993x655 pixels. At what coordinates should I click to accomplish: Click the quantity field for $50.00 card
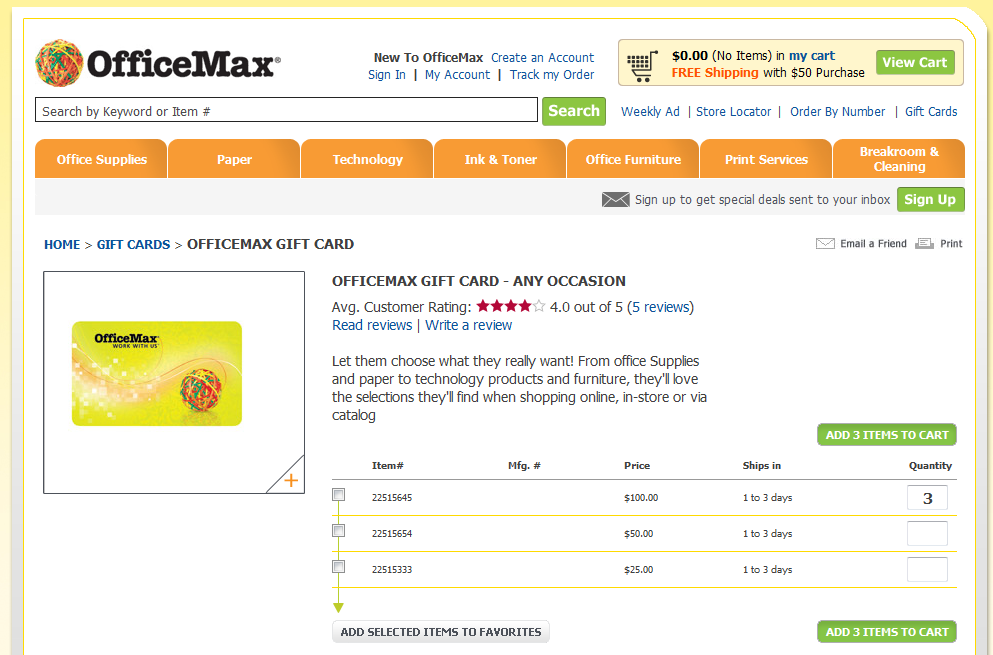click(x=927, y=533)
